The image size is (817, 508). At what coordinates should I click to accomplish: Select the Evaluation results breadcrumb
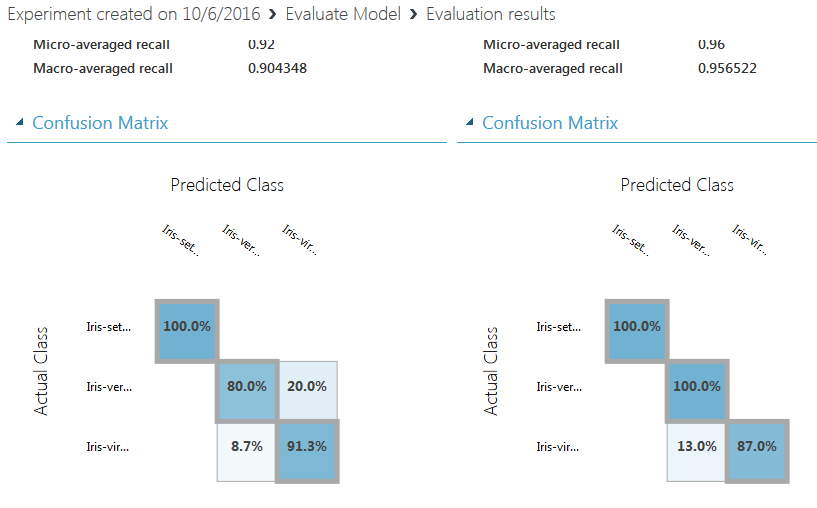490,14
